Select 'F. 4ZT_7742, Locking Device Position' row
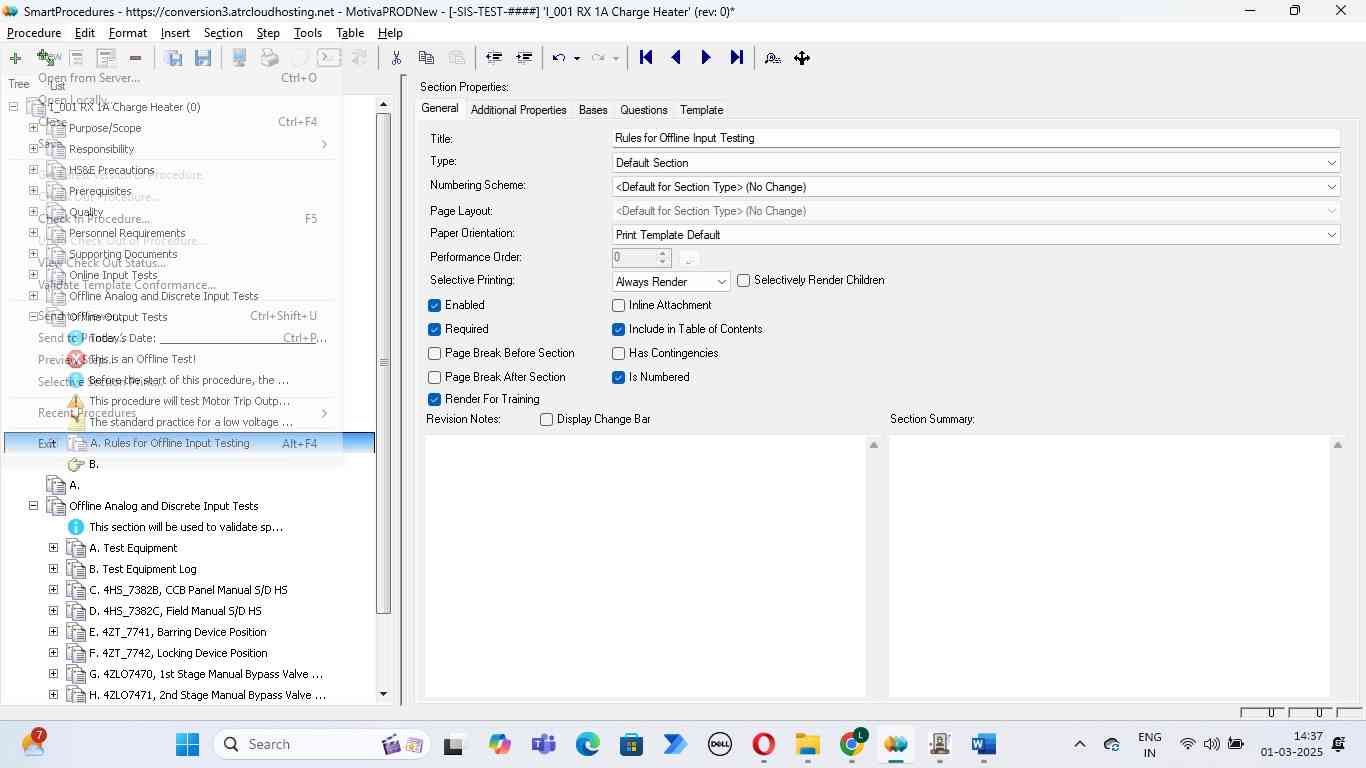This screenshot has height=768, width=1366. tap(178, 653)
